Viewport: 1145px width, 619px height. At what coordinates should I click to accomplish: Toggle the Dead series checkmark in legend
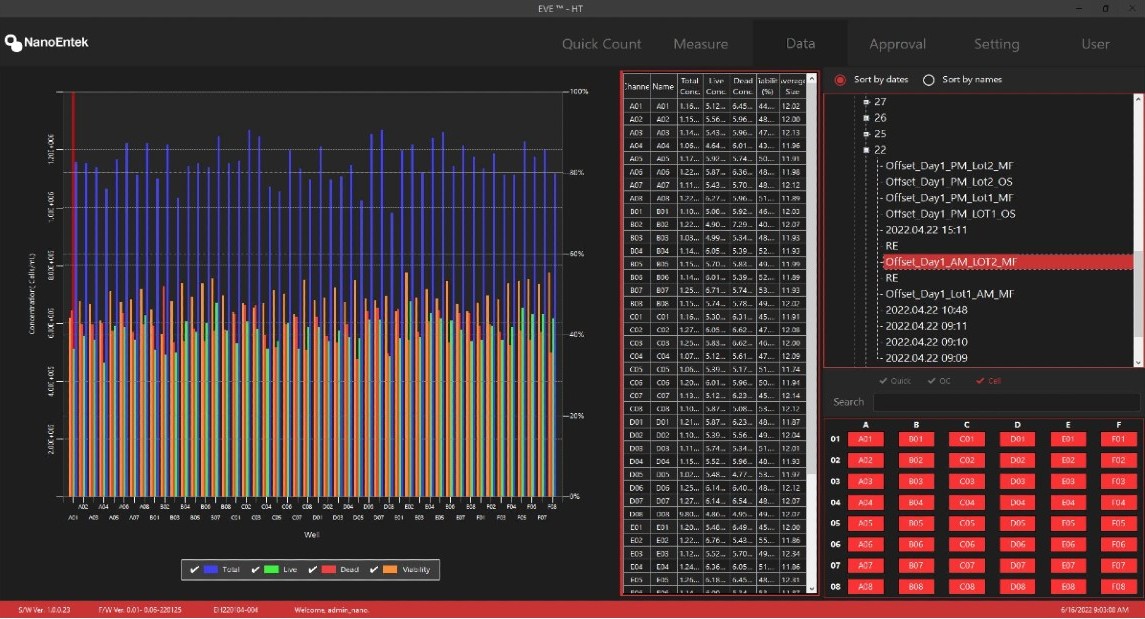coord(313,569)
